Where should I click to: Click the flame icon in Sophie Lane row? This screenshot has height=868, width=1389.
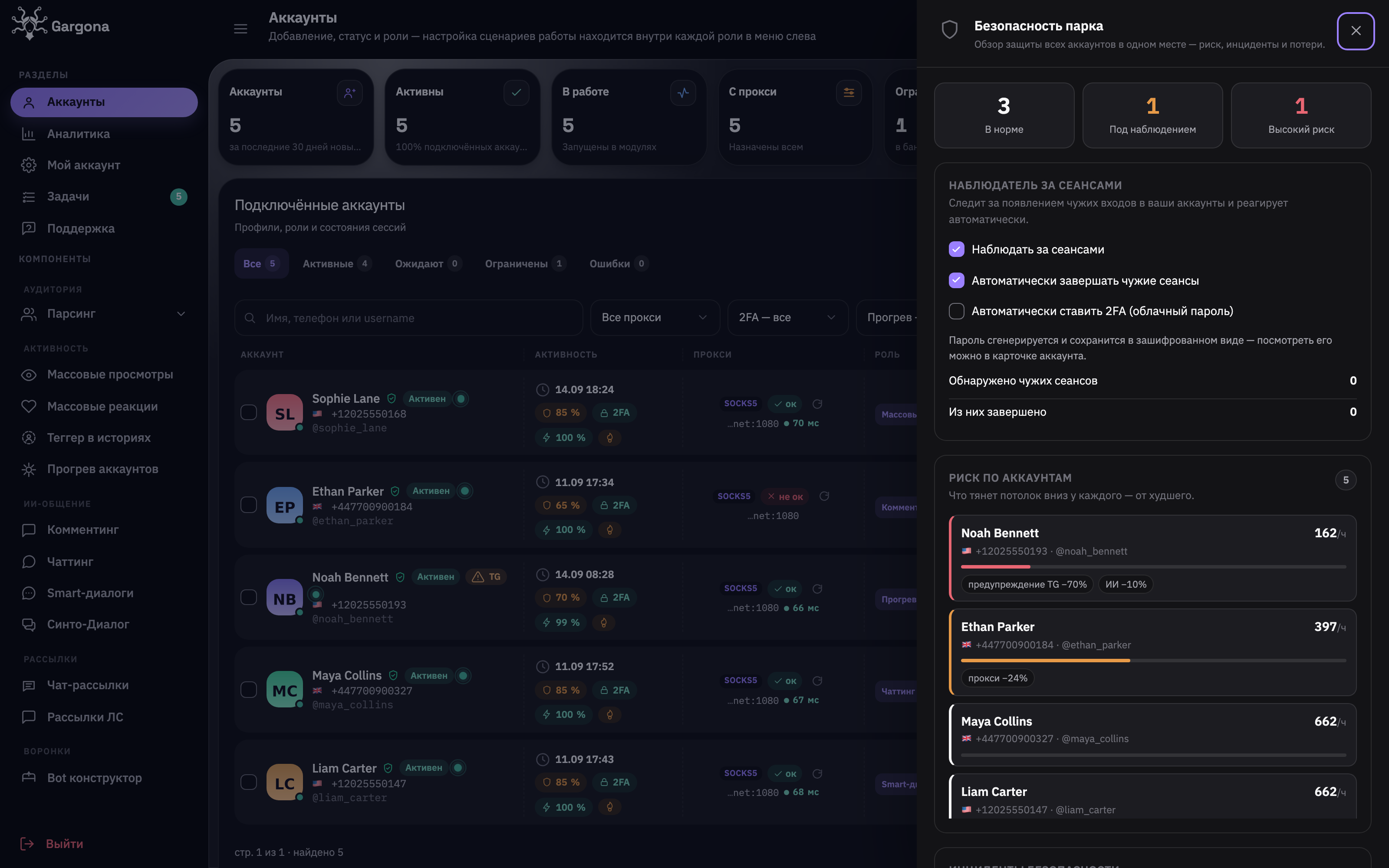point(609,437)
